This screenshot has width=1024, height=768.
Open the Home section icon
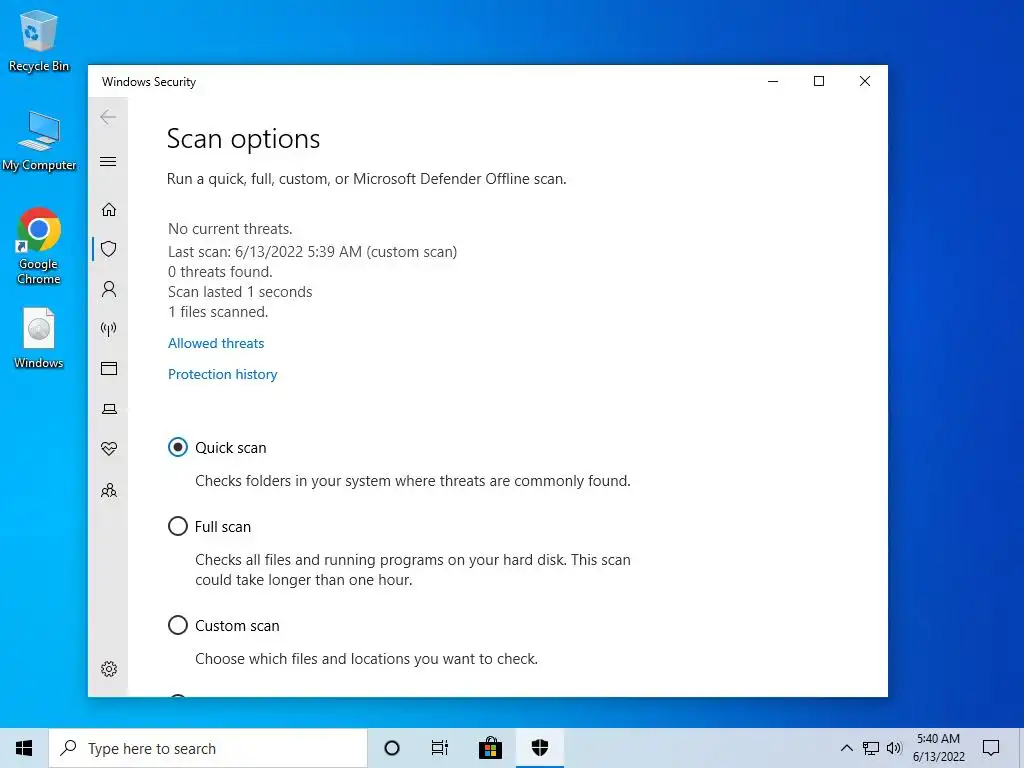coord(109,210)
